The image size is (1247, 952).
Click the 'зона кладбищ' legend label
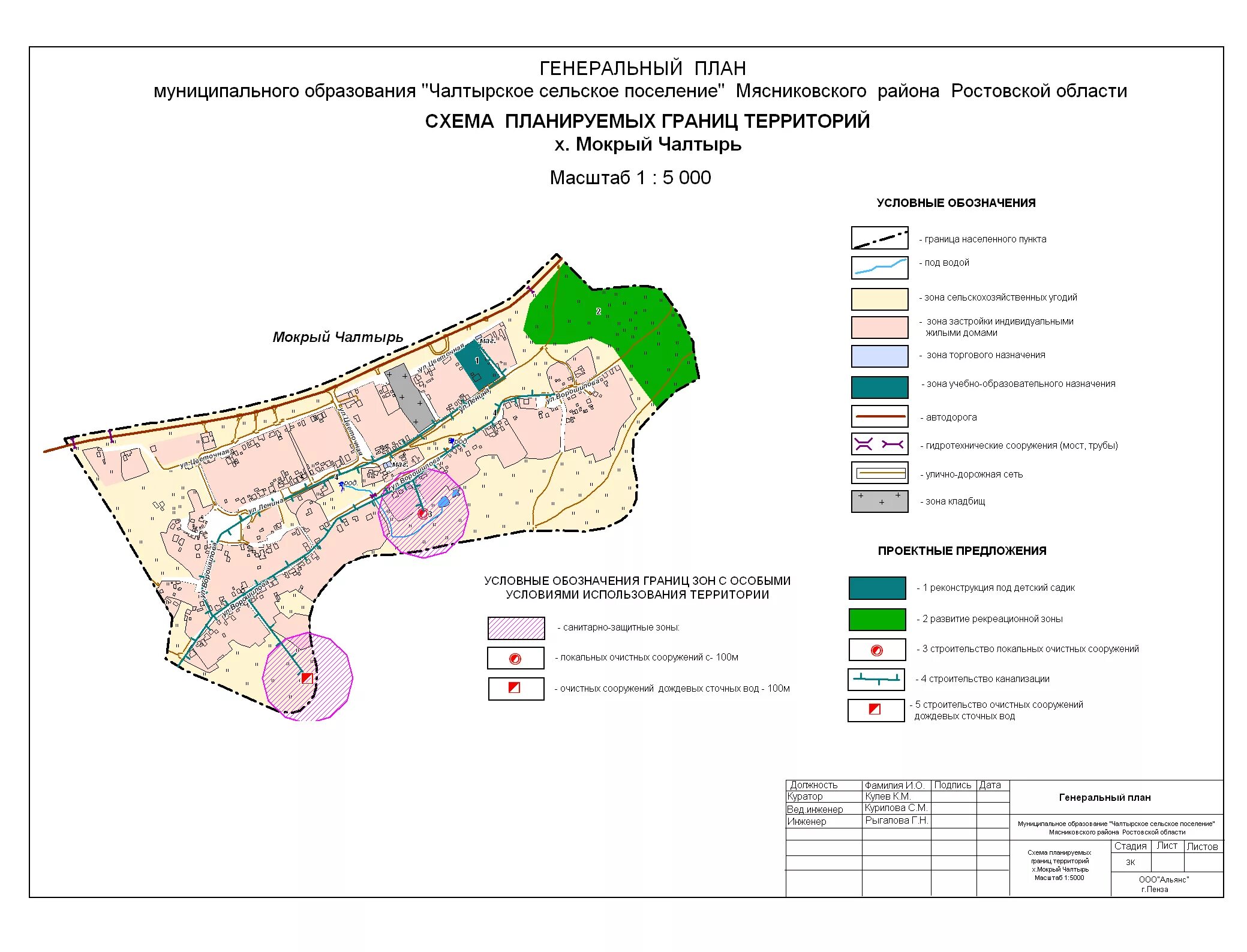click(x=955, y=501)
